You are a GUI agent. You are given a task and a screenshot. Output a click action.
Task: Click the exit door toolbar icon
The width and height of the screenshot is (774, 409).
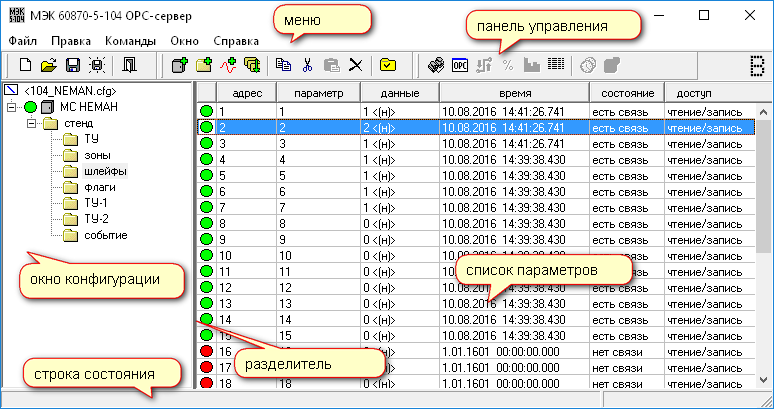(x=130, y=65)
